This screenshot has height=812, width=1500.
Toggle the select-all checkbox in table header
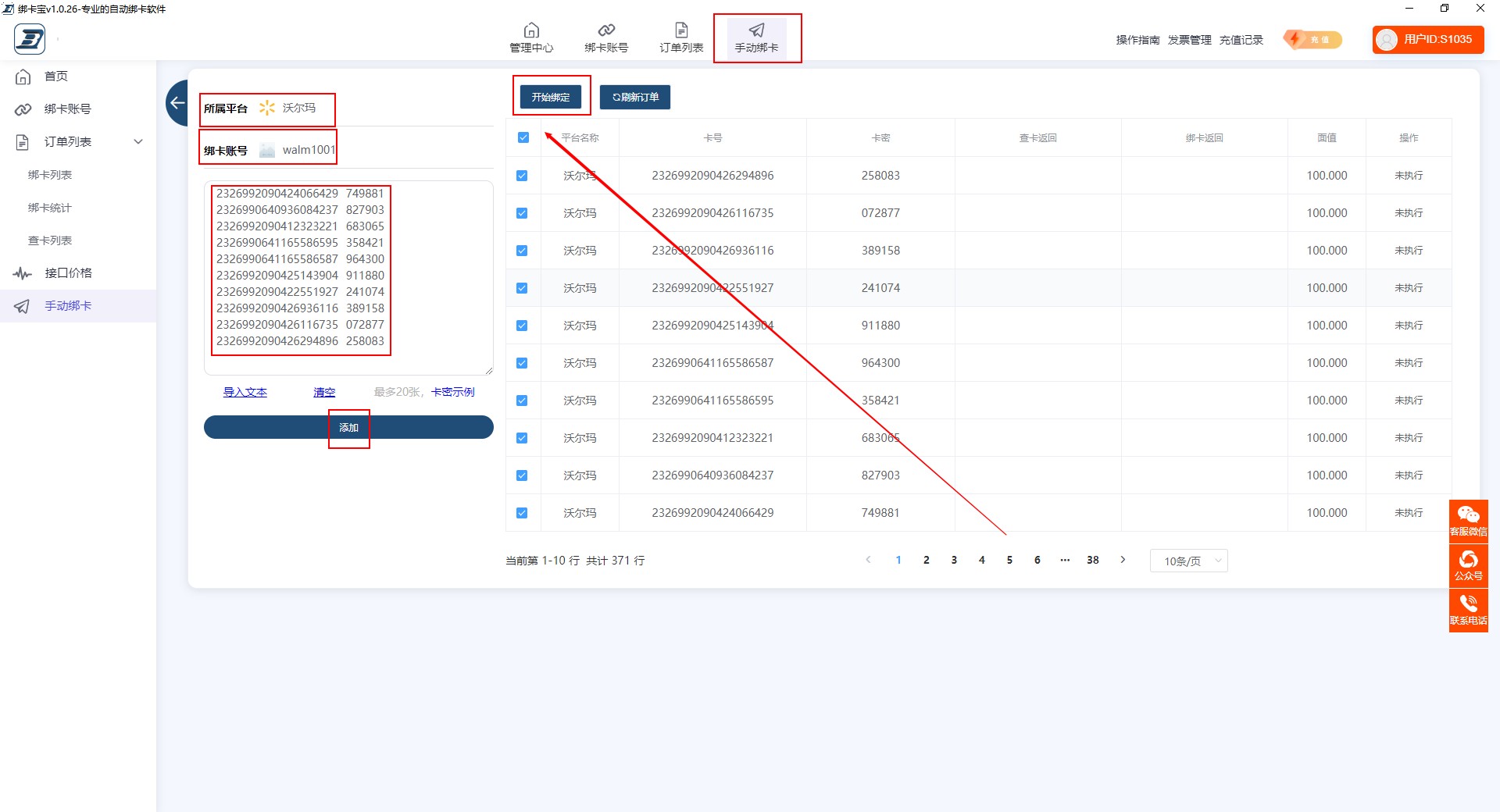tap(523, 138)
